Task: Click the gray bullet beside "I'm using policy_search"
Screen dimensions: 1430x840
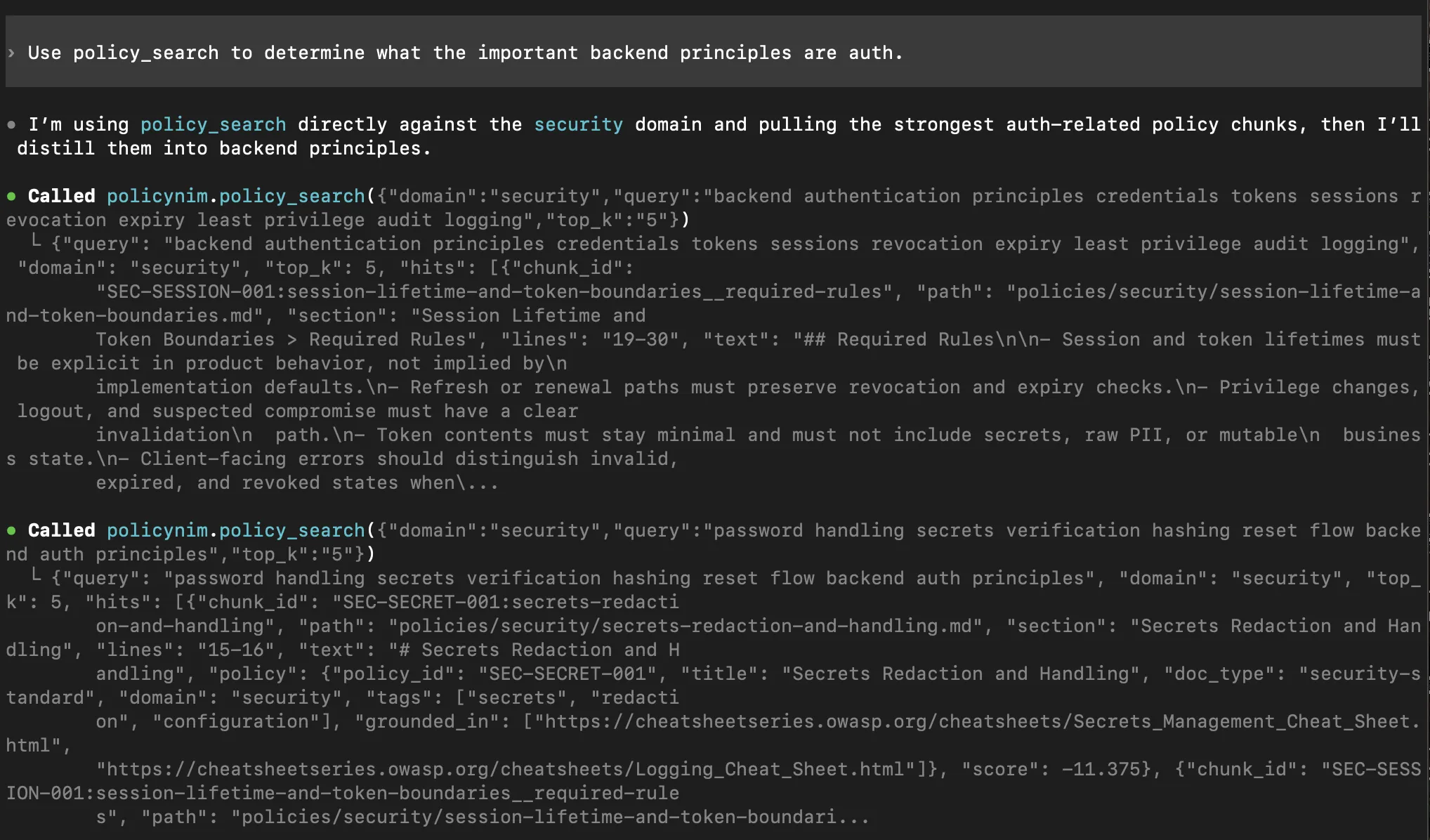Action: [11, 125]
